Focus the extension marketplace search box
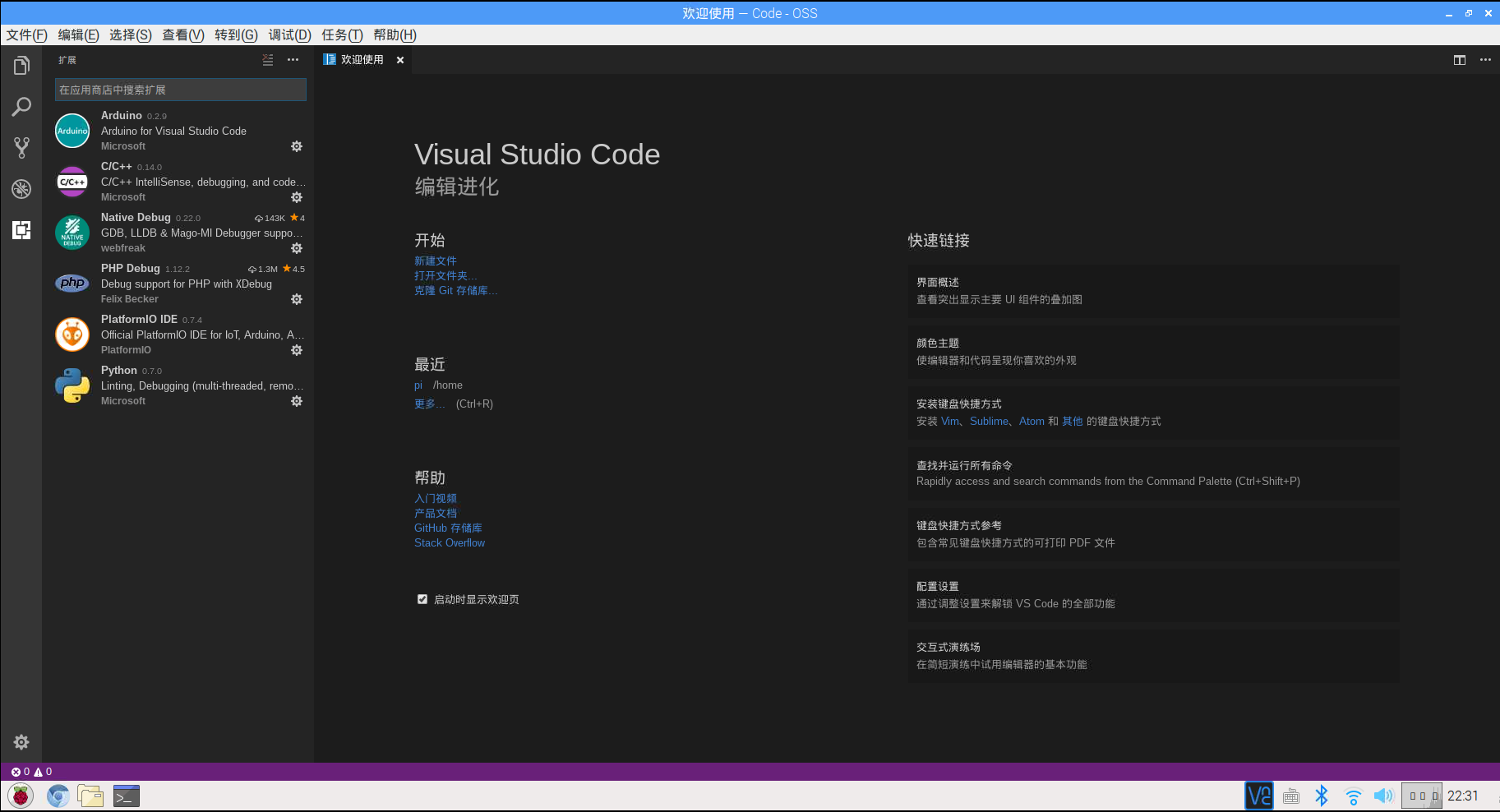The height and width of the screenshot is (812, 1500). pos(181,90)
